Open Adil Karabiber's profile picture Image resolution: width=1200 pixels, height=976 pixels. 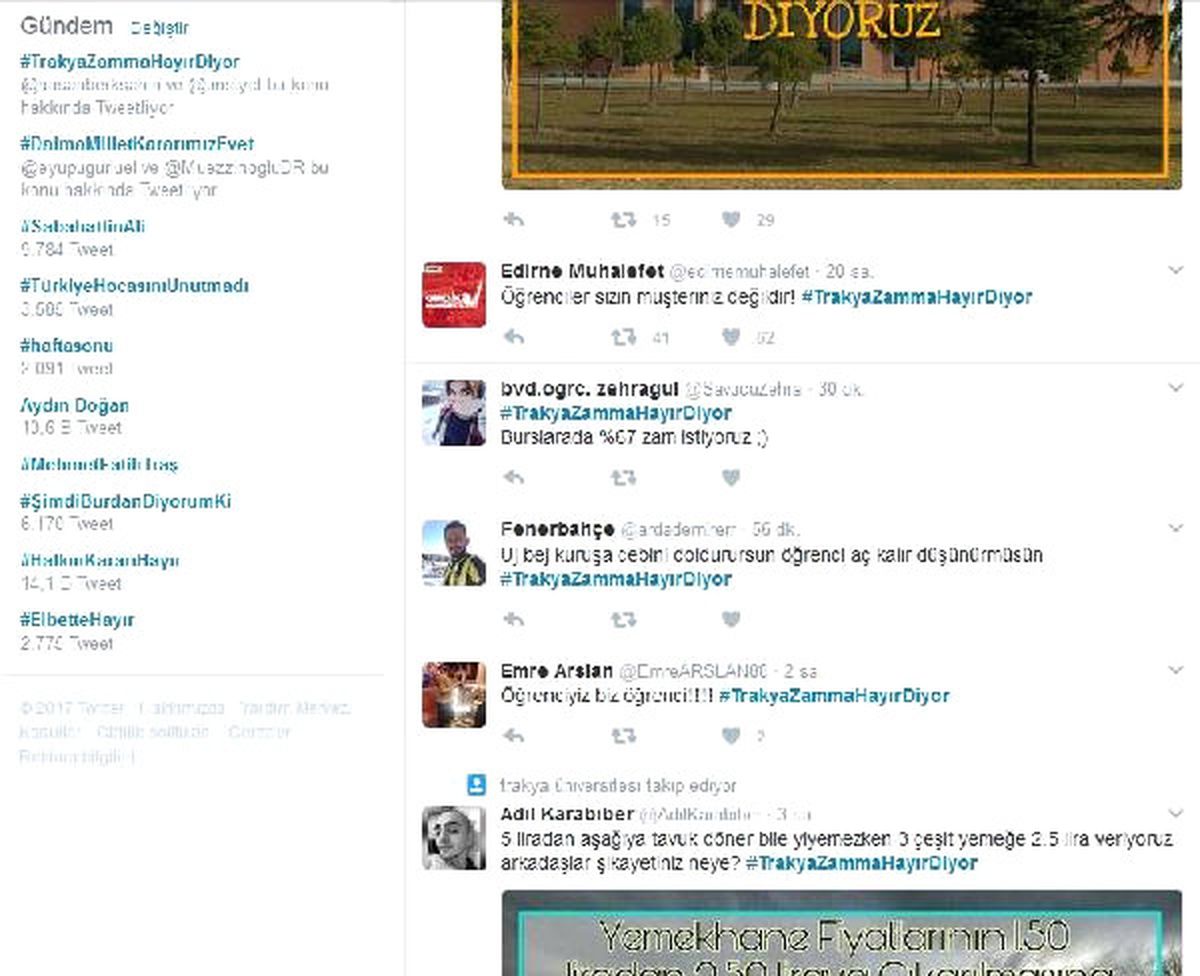click(x=454, y=837)
